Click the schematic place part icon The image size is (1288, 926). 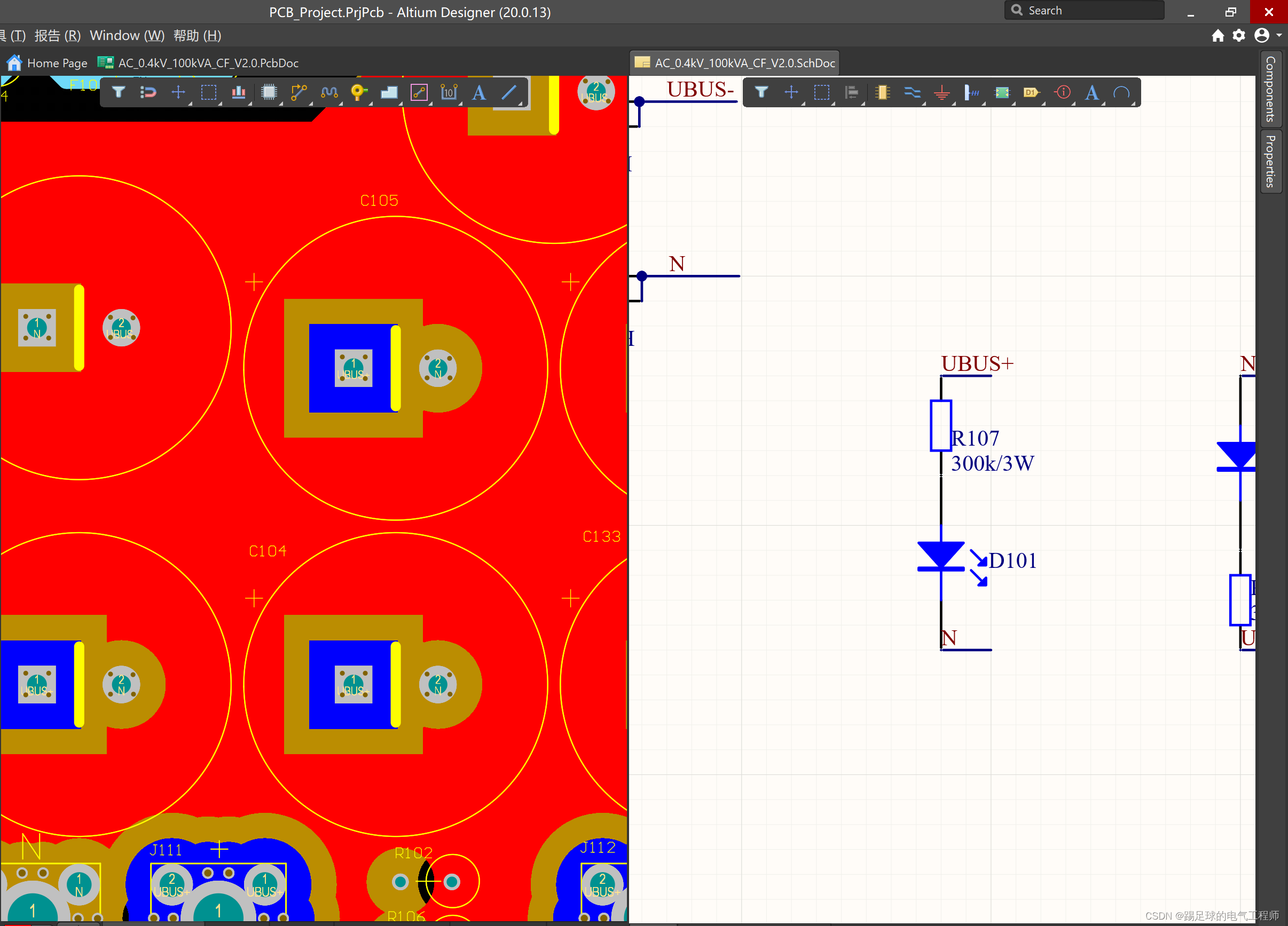[882, 92]
